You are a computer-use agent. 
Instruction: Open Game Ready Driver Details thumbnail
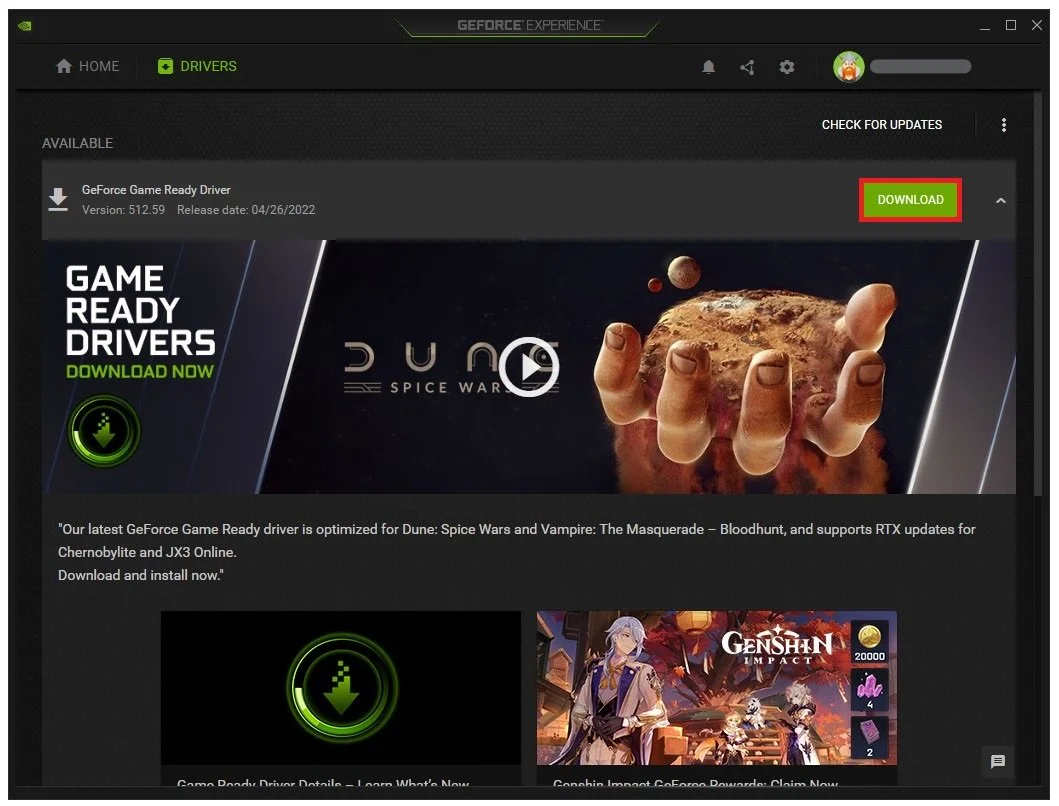click(341, 688)
